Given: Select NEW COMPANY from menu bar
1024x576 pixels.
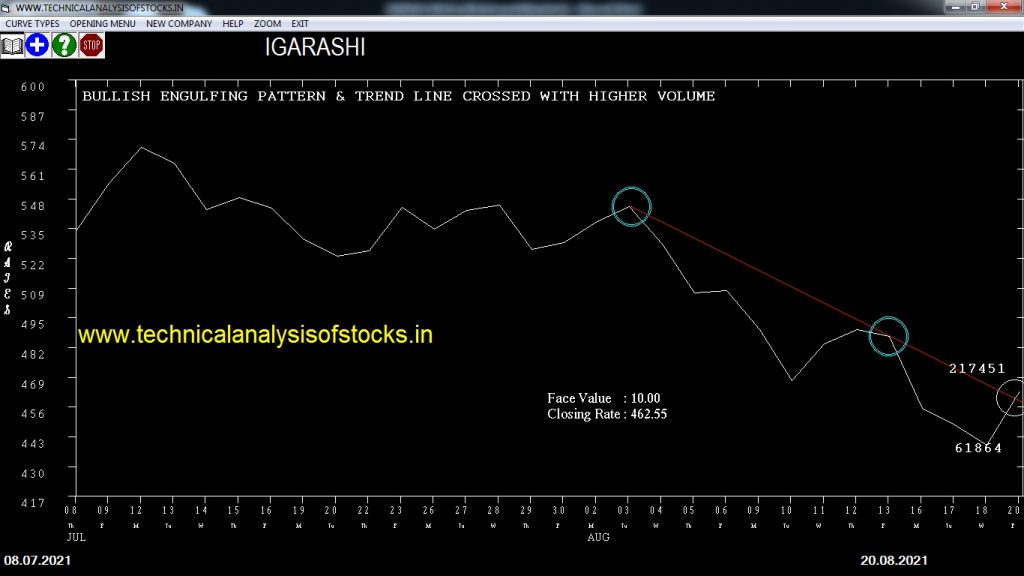Looking at the screenshot, I should (179, 23).
